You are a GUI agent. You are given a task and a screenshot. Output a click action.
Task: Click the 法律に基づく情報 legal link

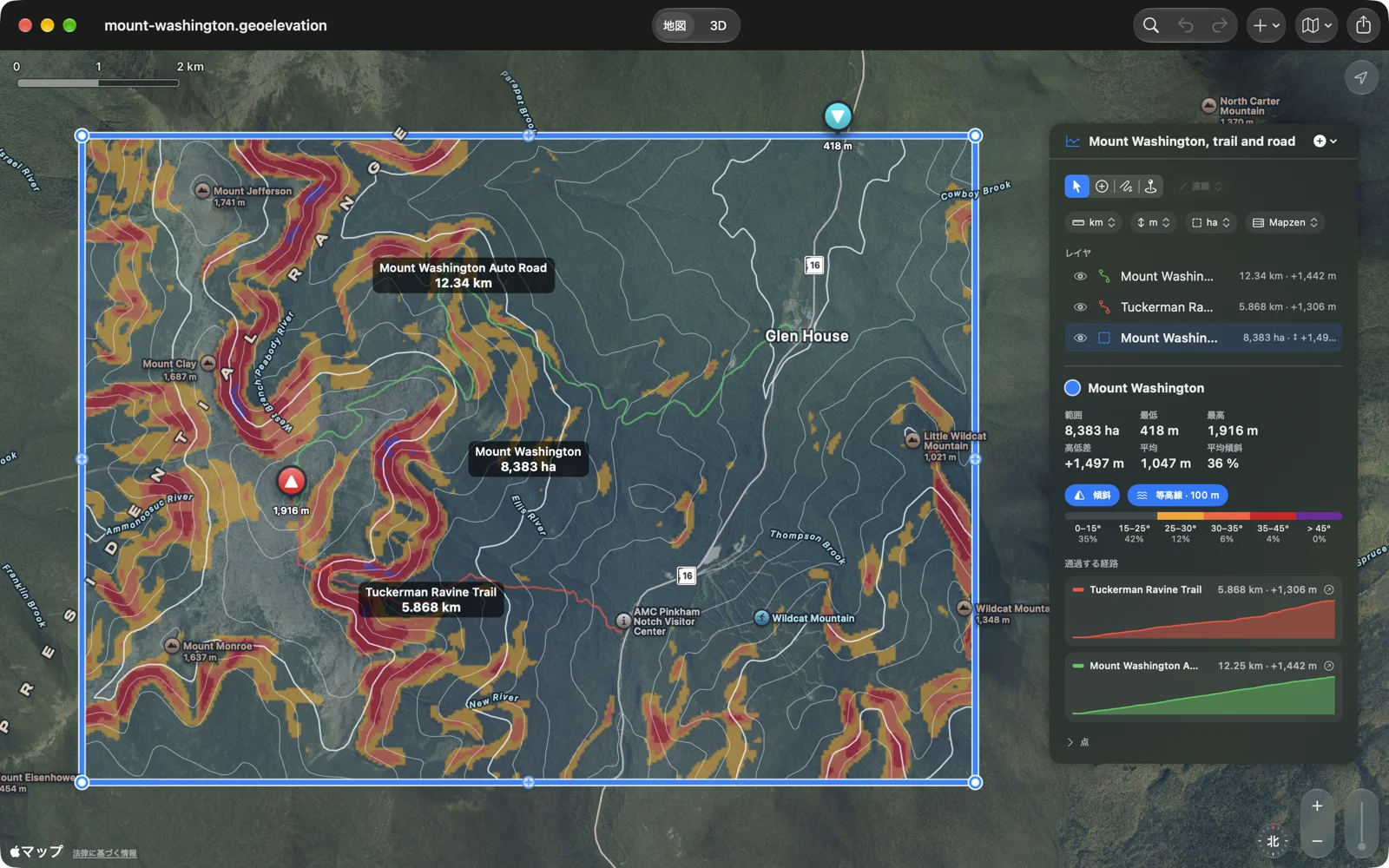pos(104,853)
